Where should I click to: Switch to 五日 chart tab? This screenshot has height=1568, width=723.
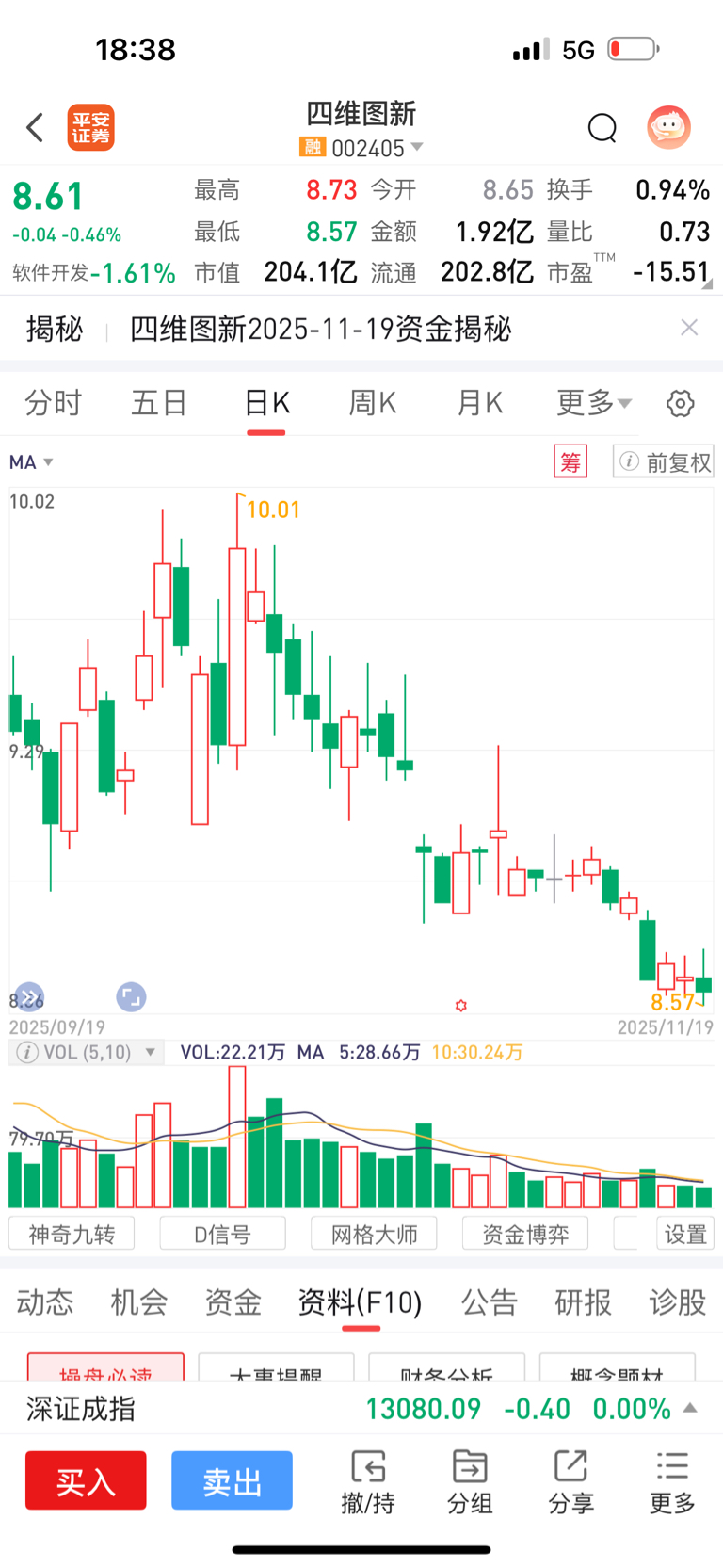(159, 403)
